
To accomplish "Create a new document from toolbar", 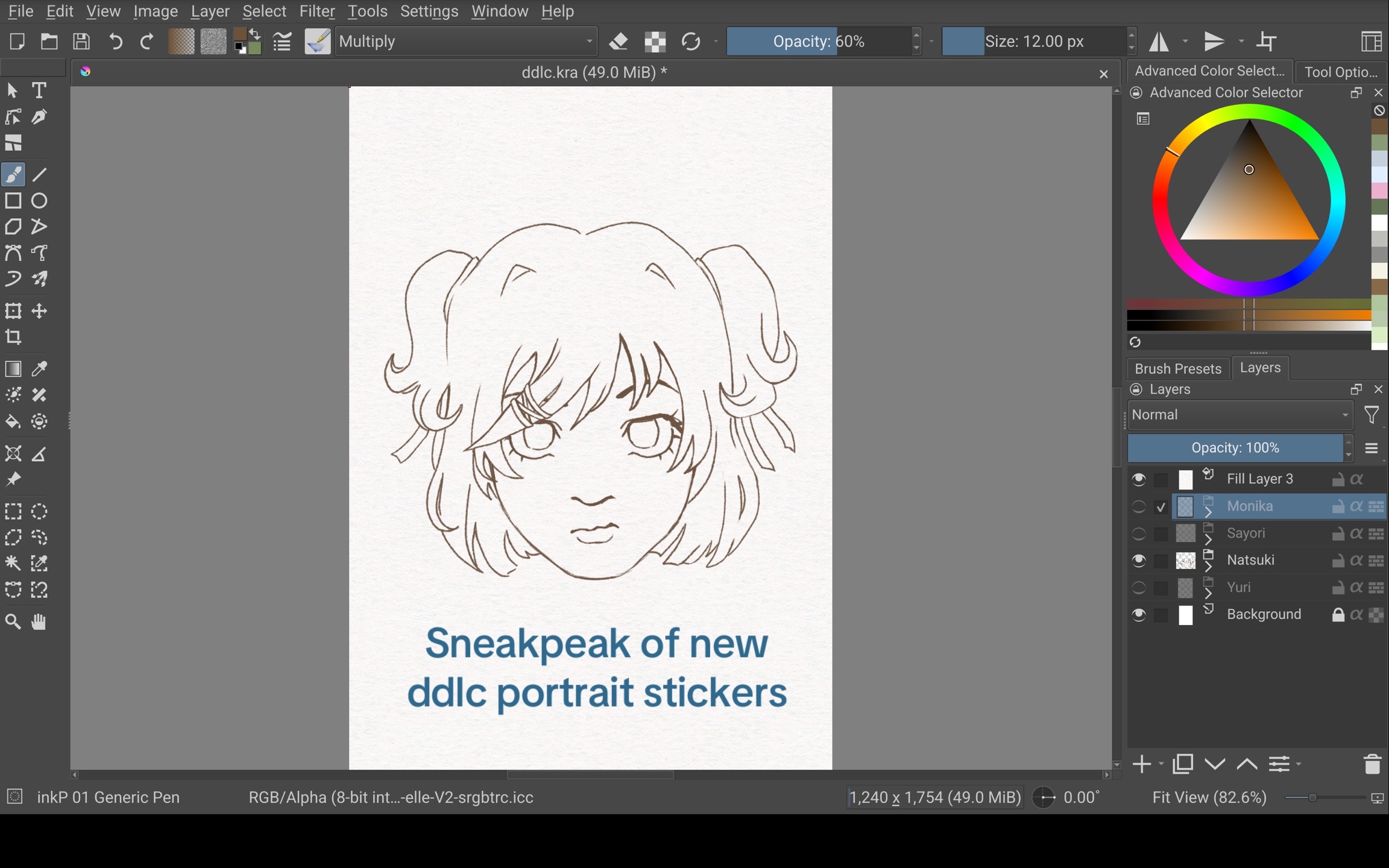I will pyautogui.click(x=17, y=42).
